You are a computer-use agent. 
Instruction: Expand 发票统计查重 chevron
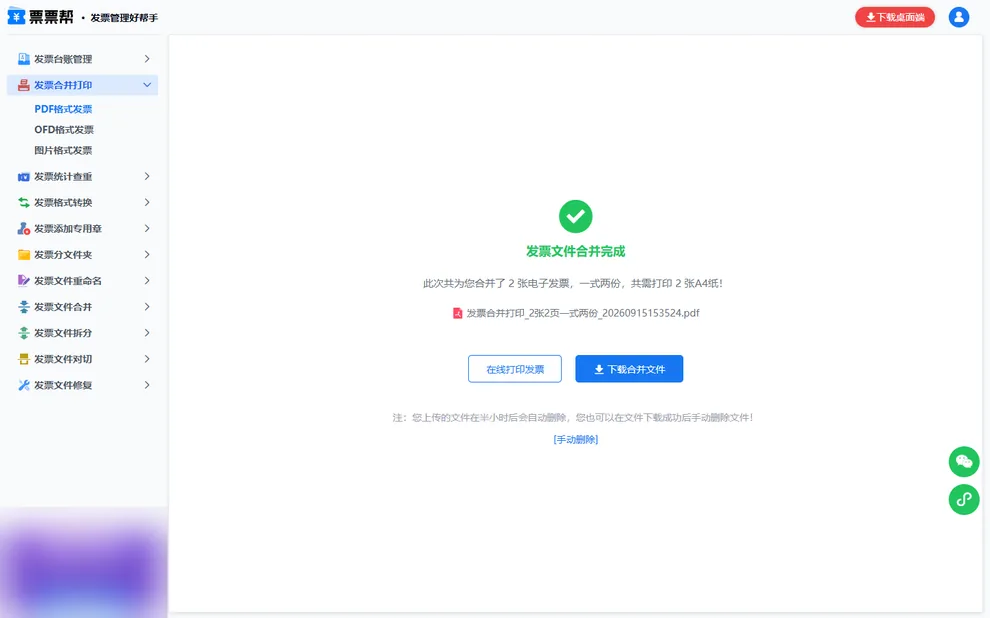click(146, 176)
